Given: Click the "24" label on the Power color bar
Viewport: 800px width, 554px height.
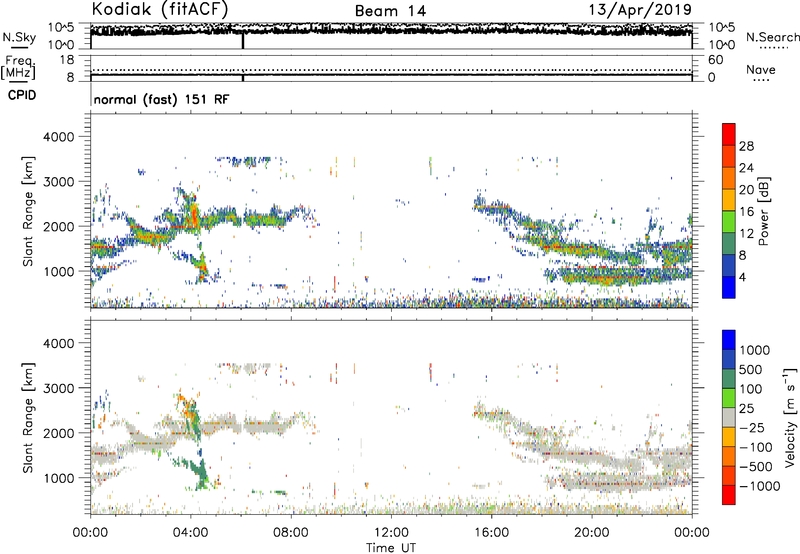Looking at the screenshot, I should (x=746, y=168).
